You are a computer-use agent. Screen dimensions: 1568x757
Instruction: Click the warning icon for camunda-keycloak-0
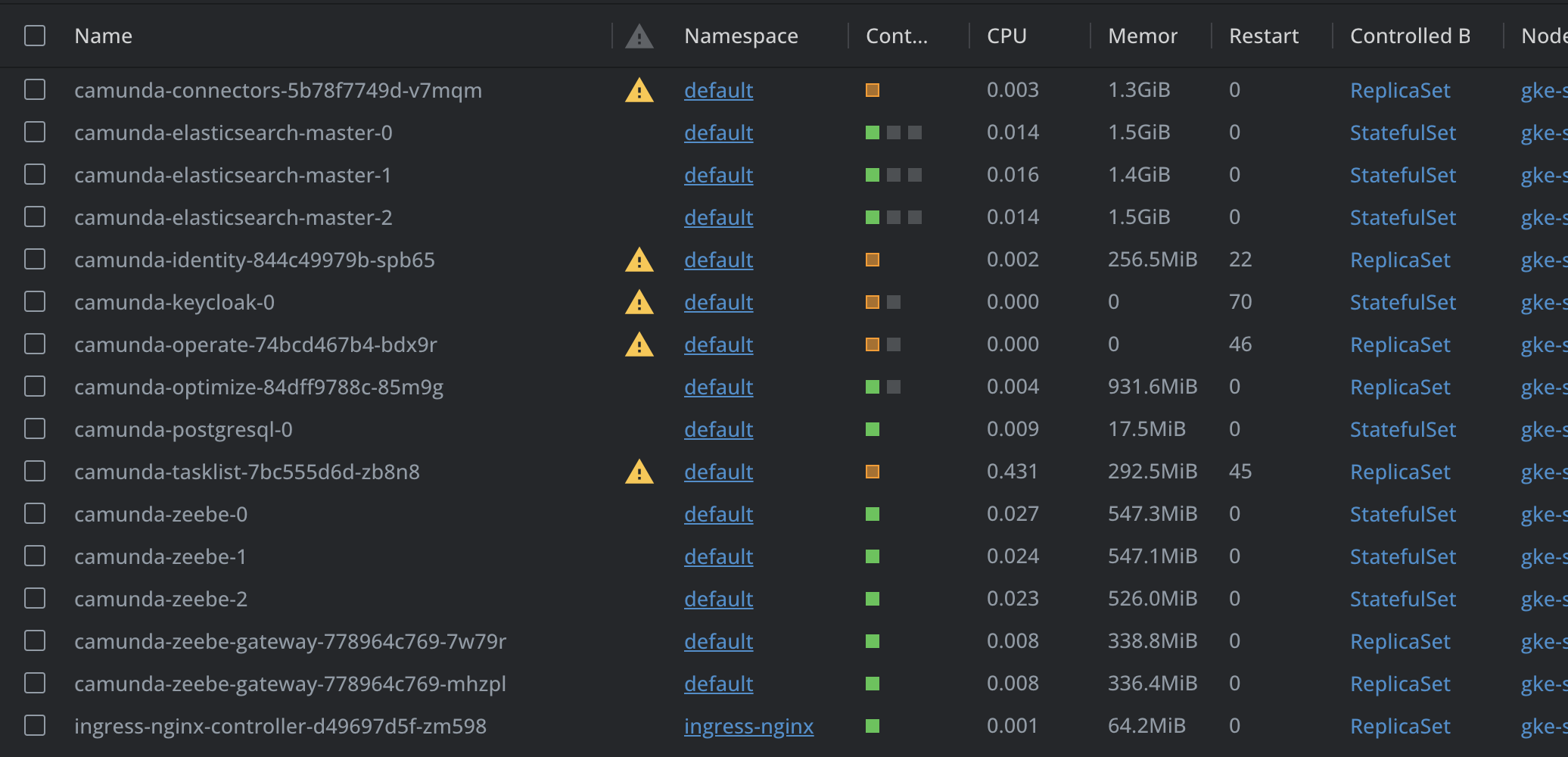click(x=639, y=302)
